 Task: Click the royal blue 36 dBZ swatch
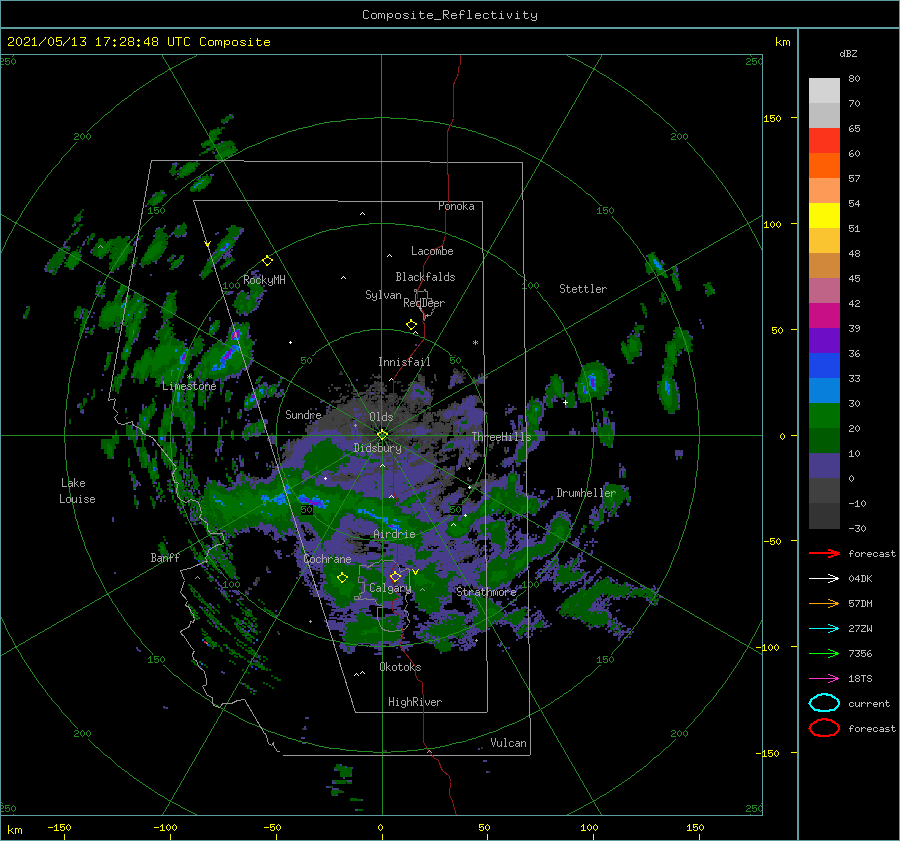point(824,366)
